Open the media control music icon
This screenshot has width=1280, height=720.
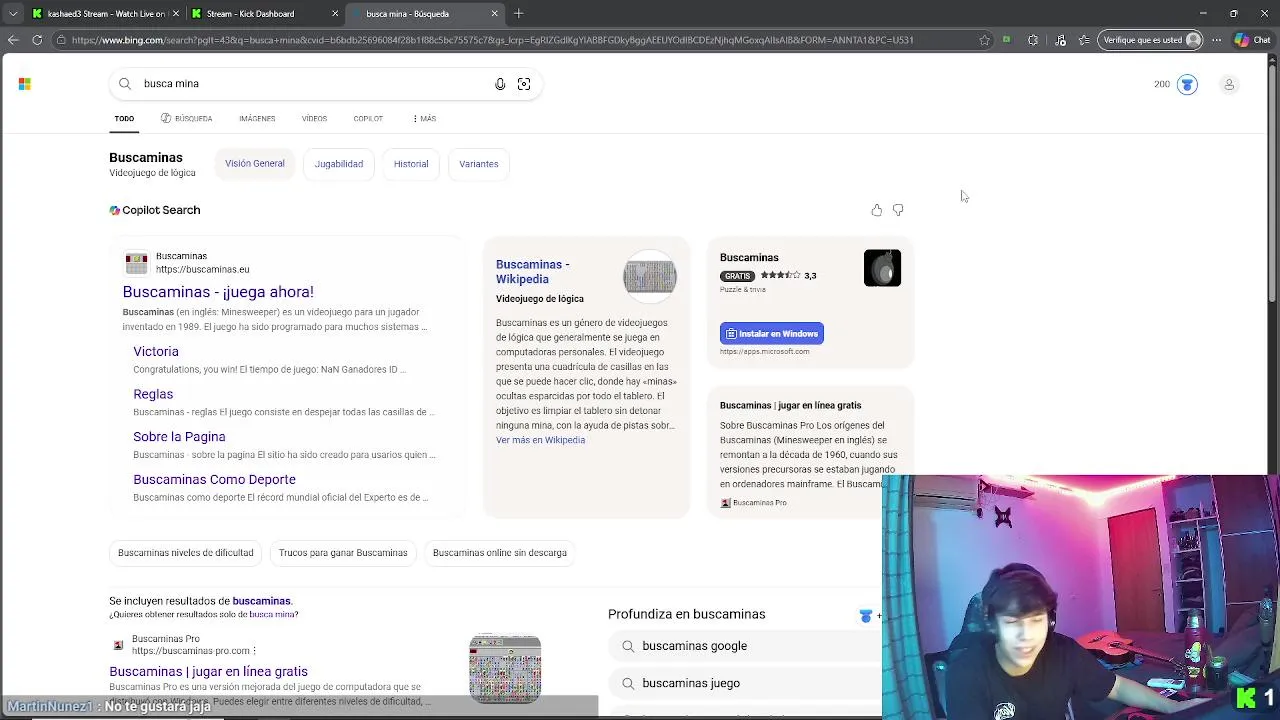1060,40
